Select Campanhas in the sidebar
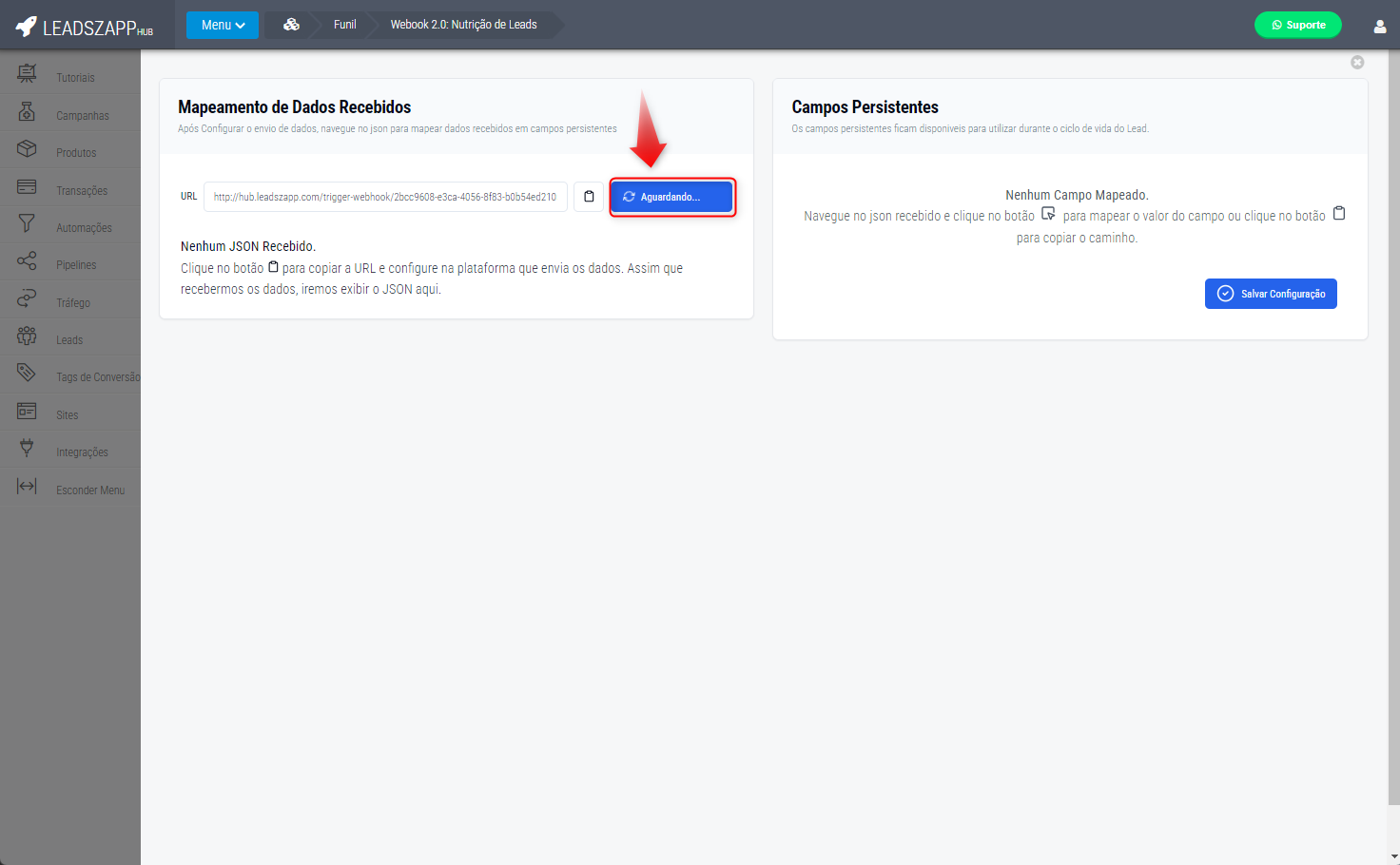The width and height of the screenshot is (1400, 865). [83, 116]
